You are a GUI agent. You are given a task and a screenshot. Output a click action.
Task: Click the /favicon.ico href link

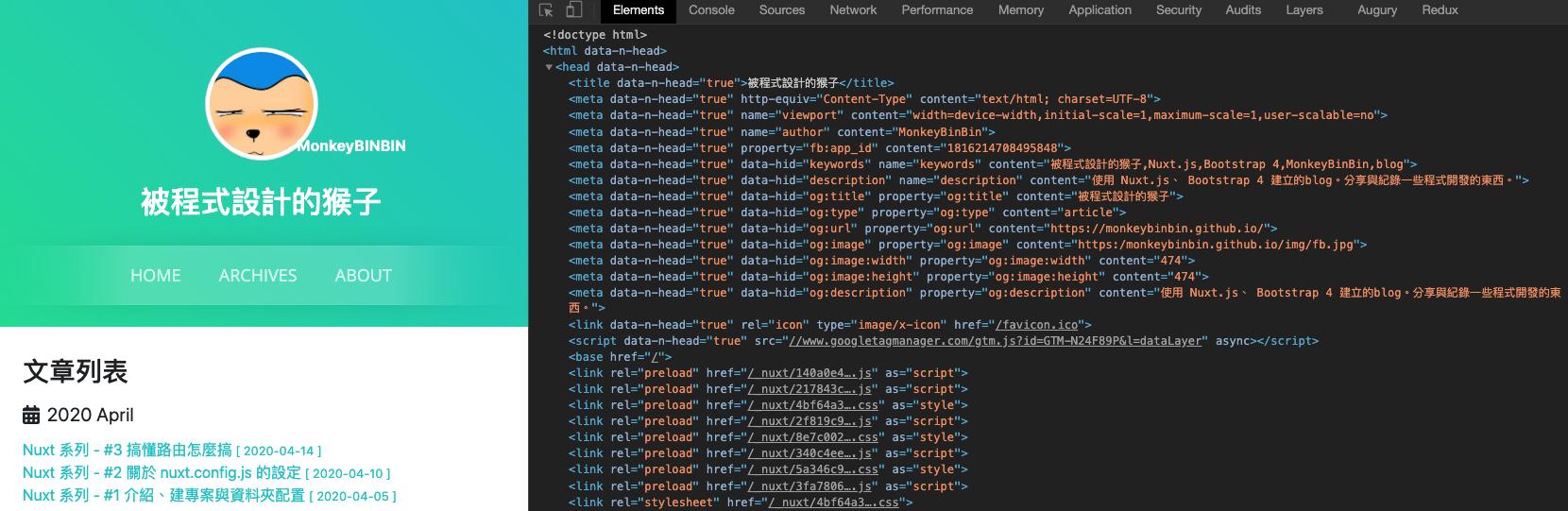[1036, 325]
